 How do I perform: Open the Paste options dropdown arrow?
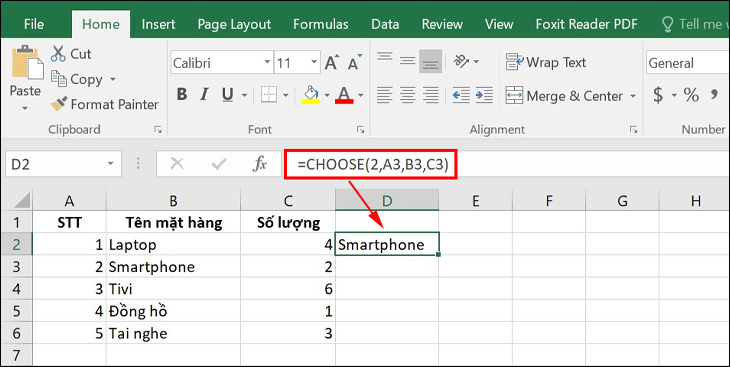25,108
